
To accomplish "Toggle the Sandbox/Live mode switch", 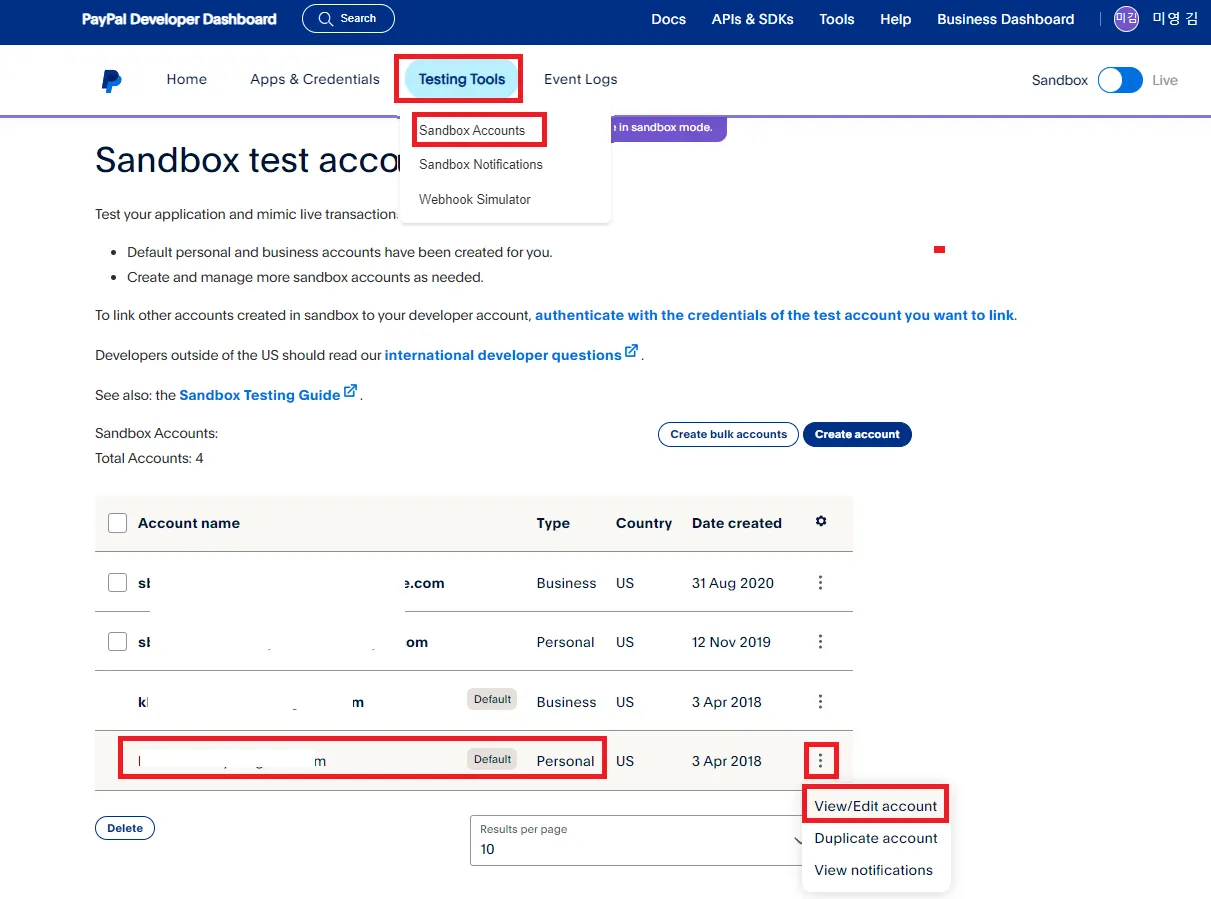I will [x=1120, y=80].
